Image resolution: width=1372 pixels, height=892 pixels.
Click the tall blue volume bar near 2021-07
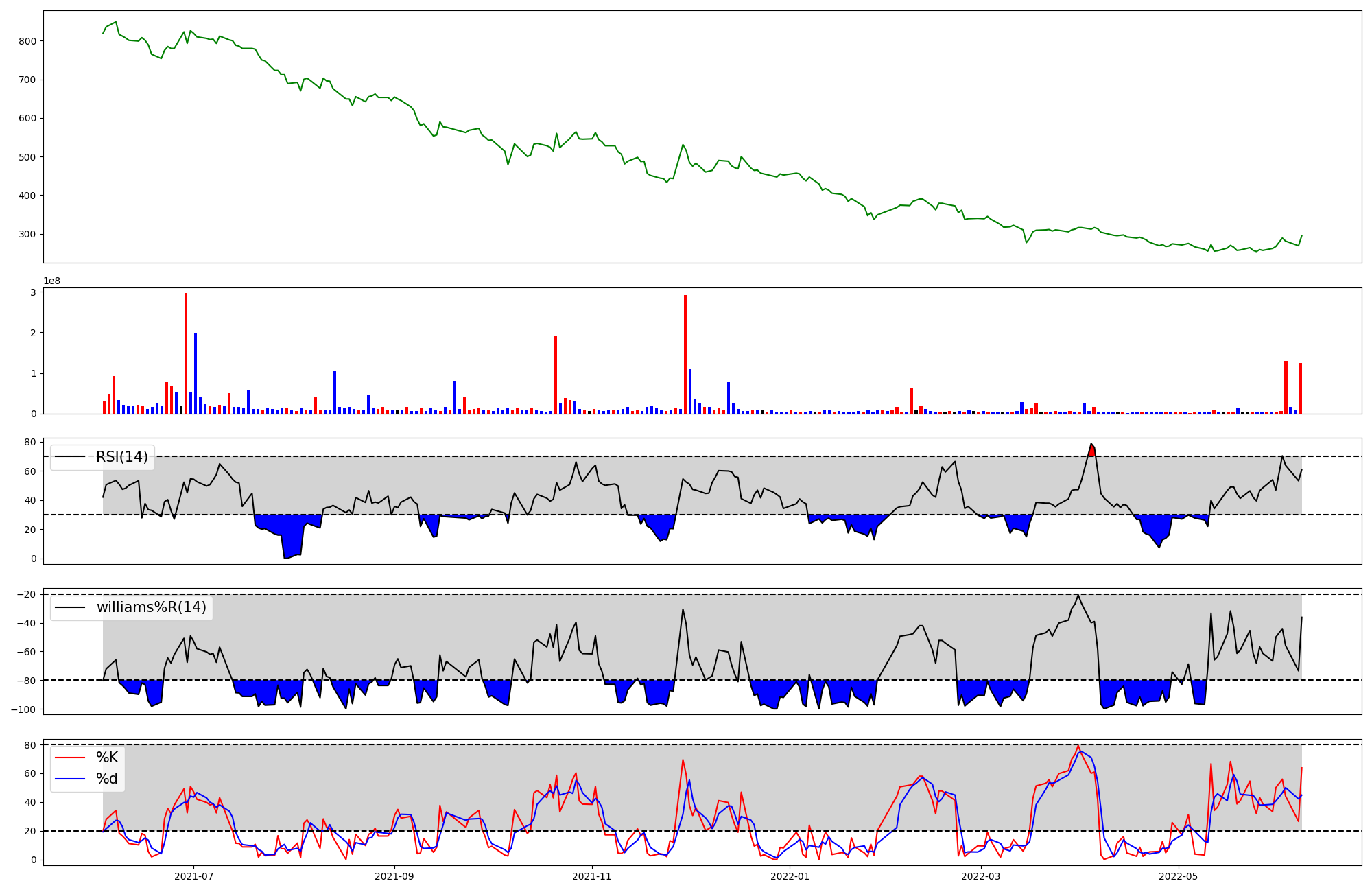click(x=196, y=374)
